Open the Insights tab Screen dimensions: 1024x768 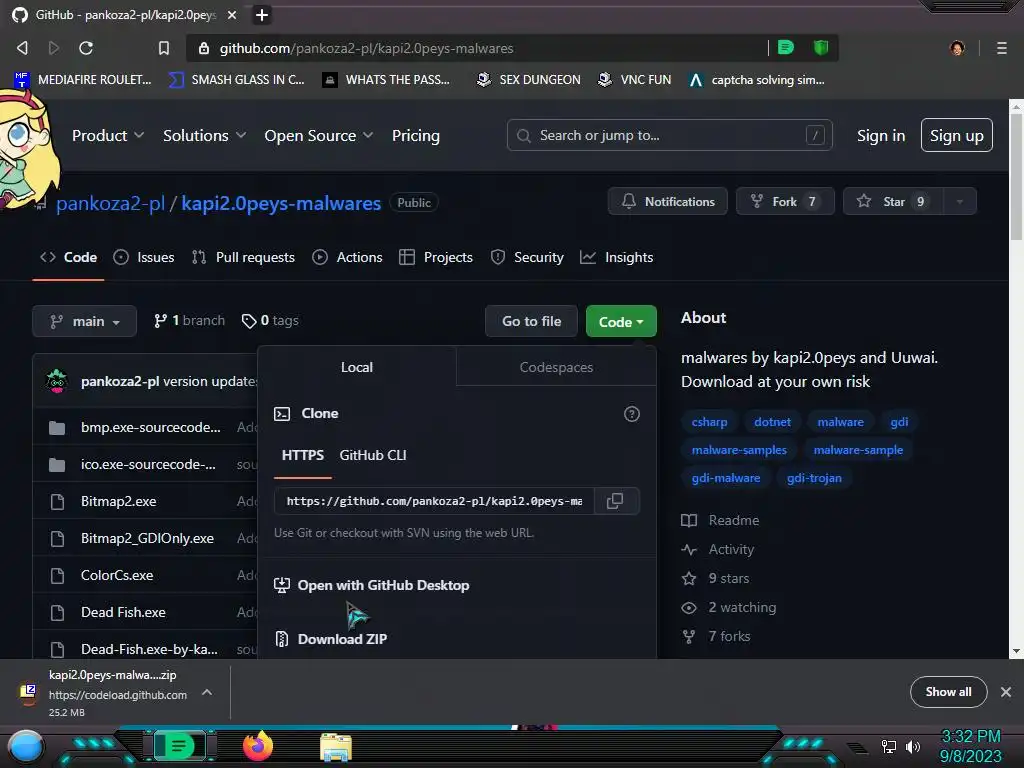coord(616,257)
